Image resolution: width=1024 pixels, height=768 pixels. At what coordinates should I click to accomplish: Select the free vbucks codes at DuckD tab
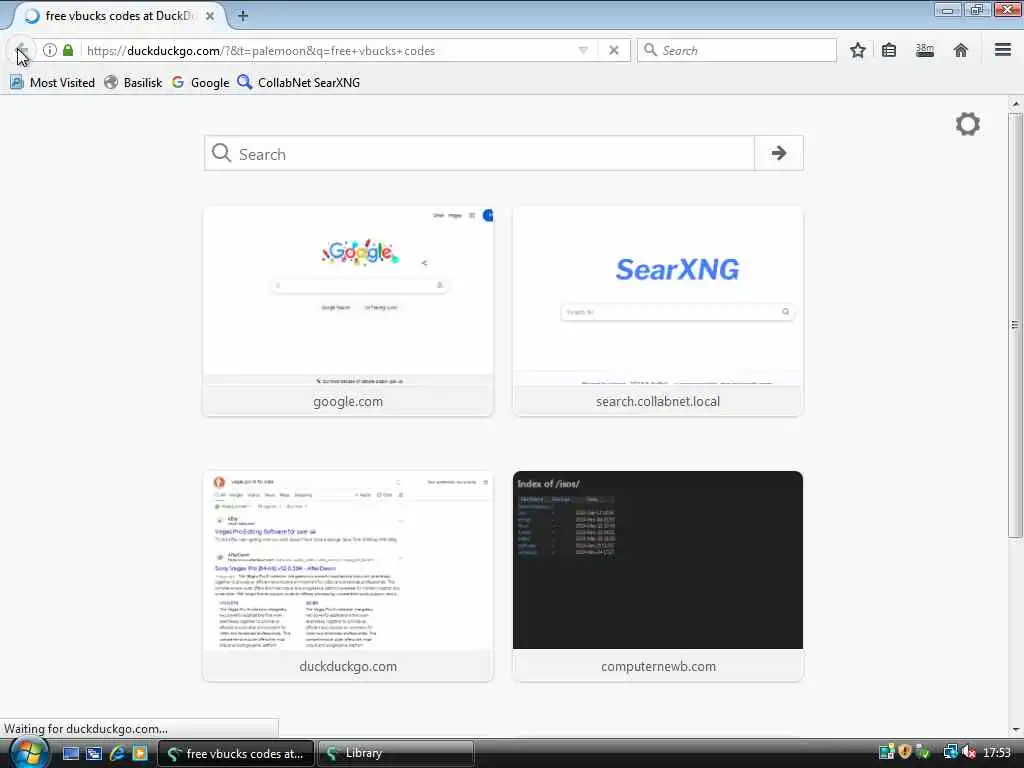tap(118, 16)
